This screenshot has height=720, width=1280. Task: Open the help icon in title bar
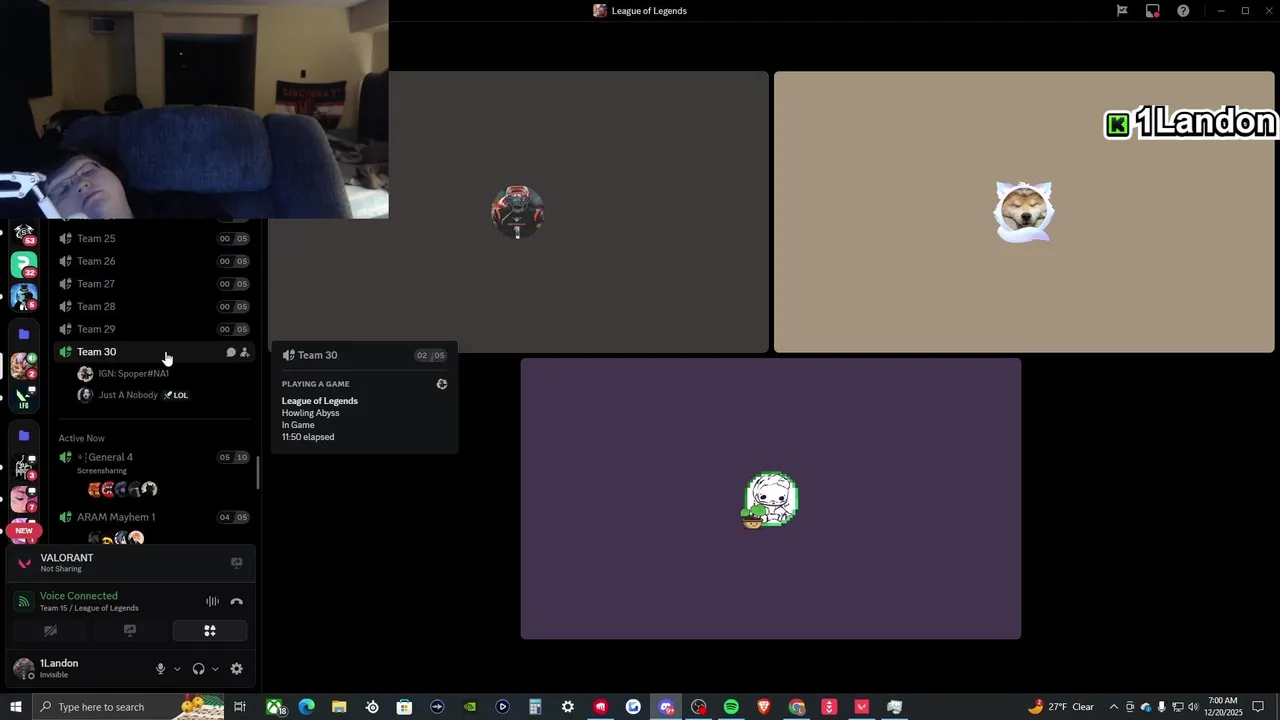click(x=1183, y=11)
